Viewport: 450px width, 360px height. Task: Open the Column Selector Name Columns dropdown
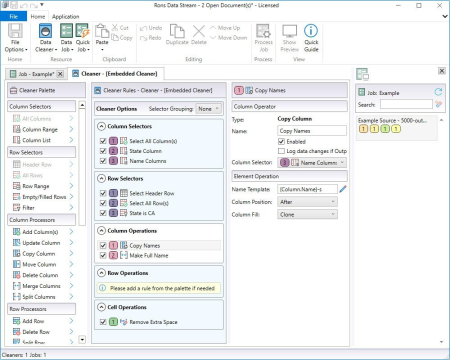(312, 163)
